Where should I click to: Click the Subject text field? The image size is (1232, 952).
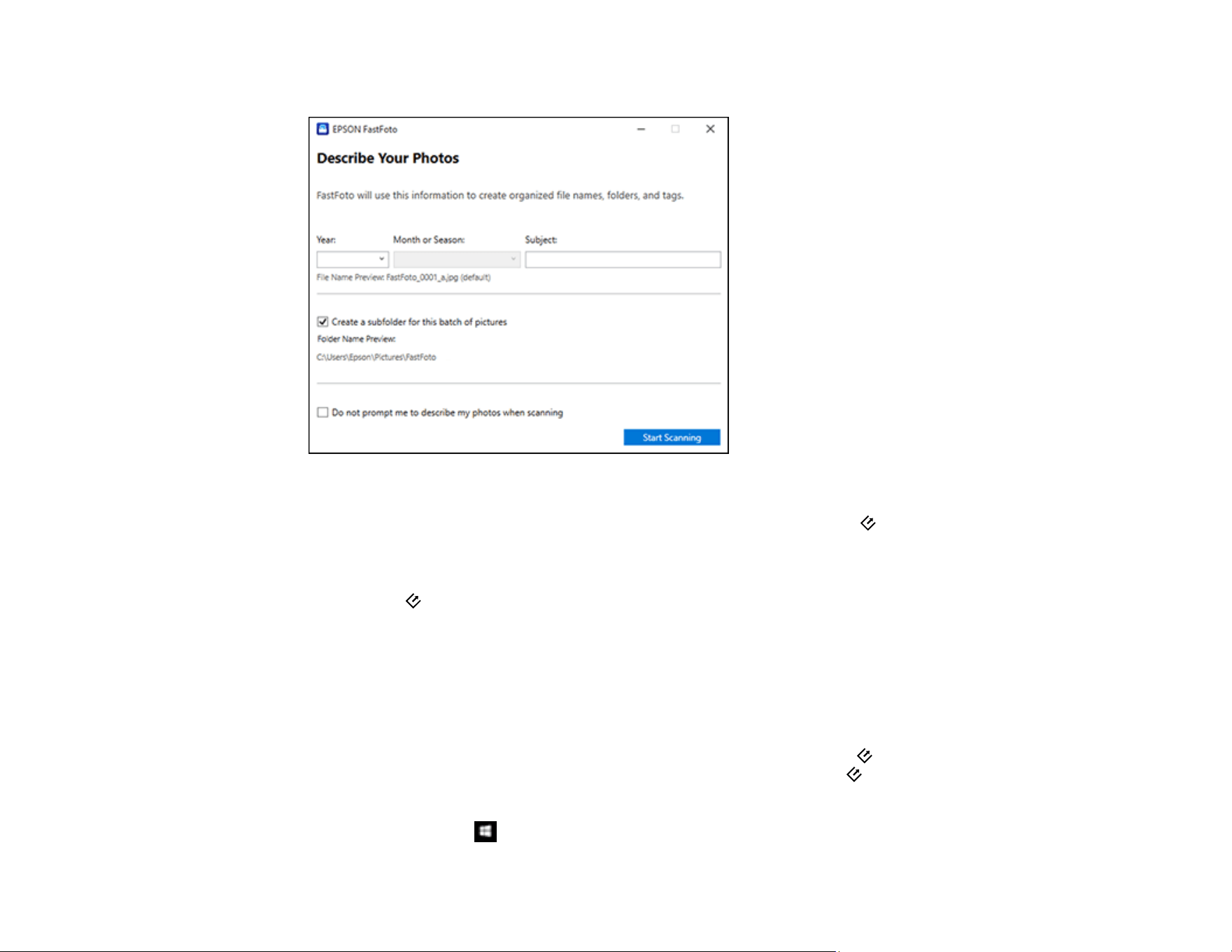(x=623, y=260)
